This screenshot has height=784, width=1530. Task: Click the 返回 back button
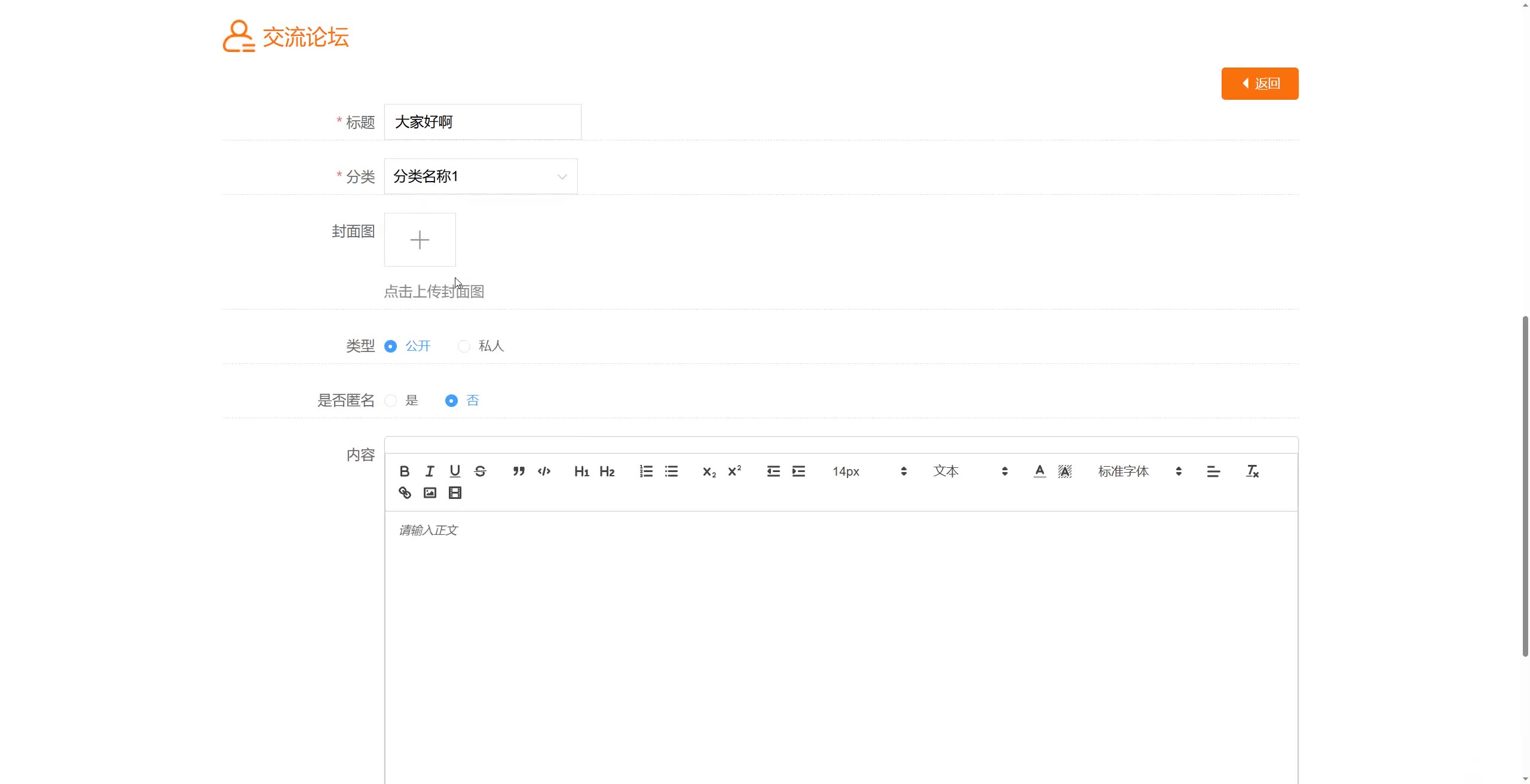[x=1259, y=84]
